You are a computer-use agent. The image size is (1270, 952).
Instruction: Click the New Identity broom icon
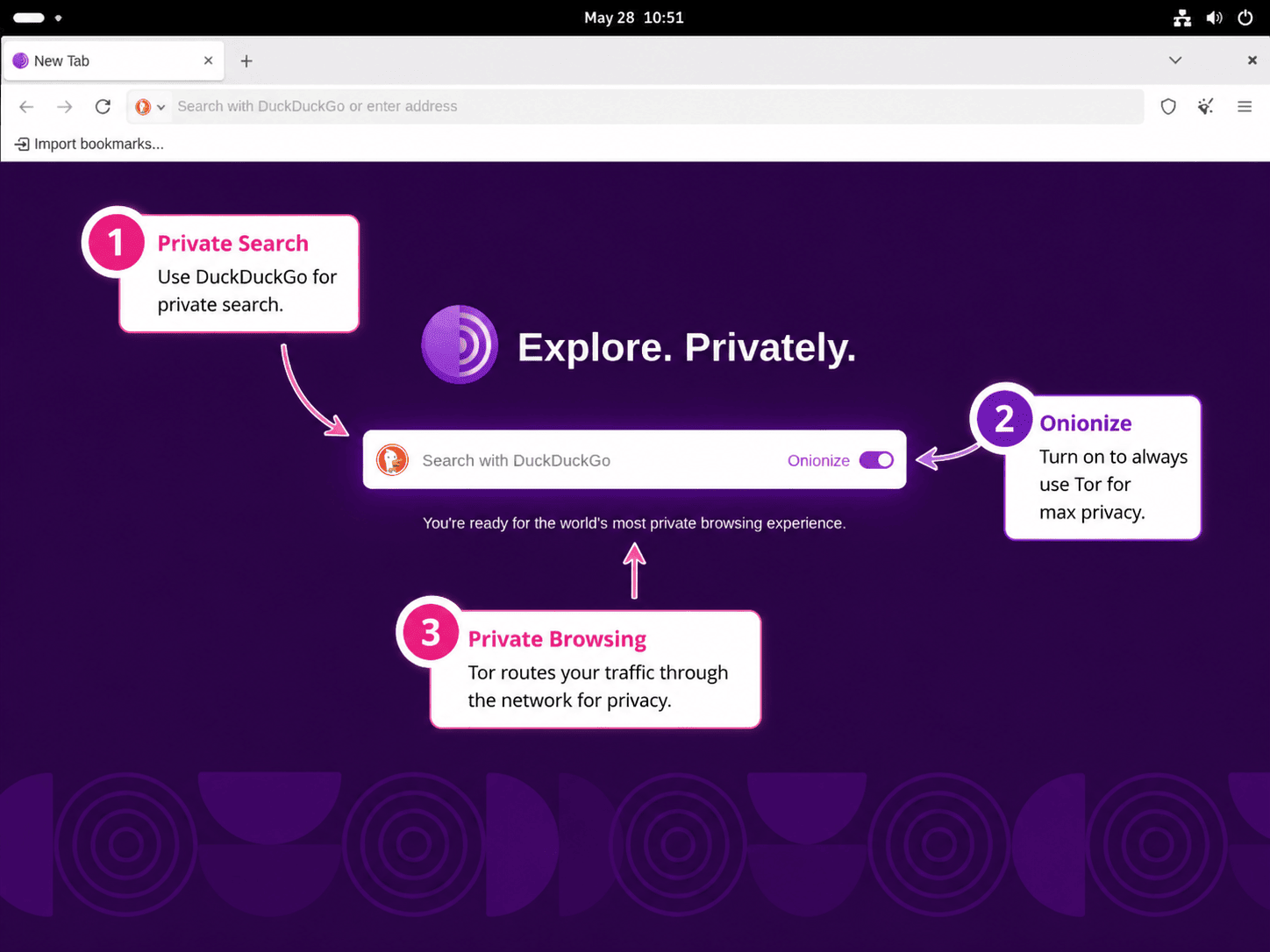point(1206,107)
